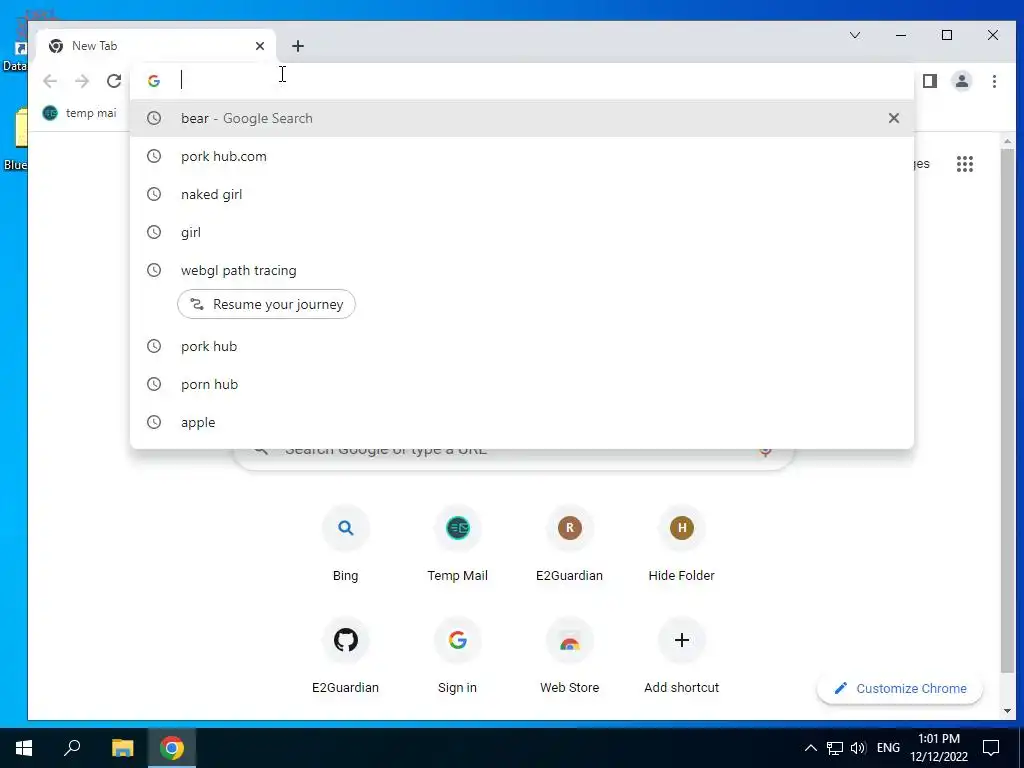This screenshot has height=768, width=1024.
Task: Click the scrollbar's down arrow
Action: [x=1007, y=711]
